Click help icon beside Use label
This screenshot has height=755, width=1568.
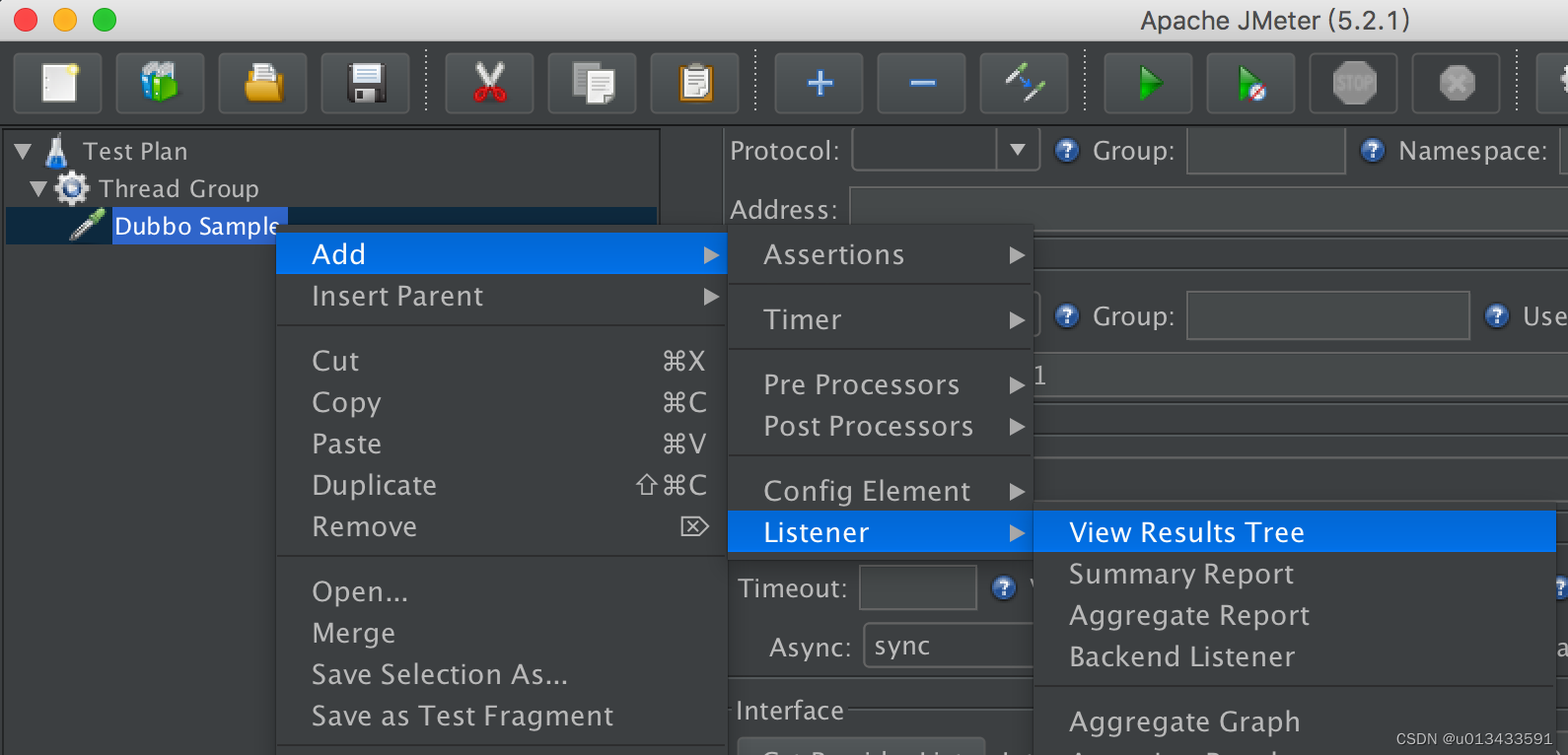tap(1497, 316)
